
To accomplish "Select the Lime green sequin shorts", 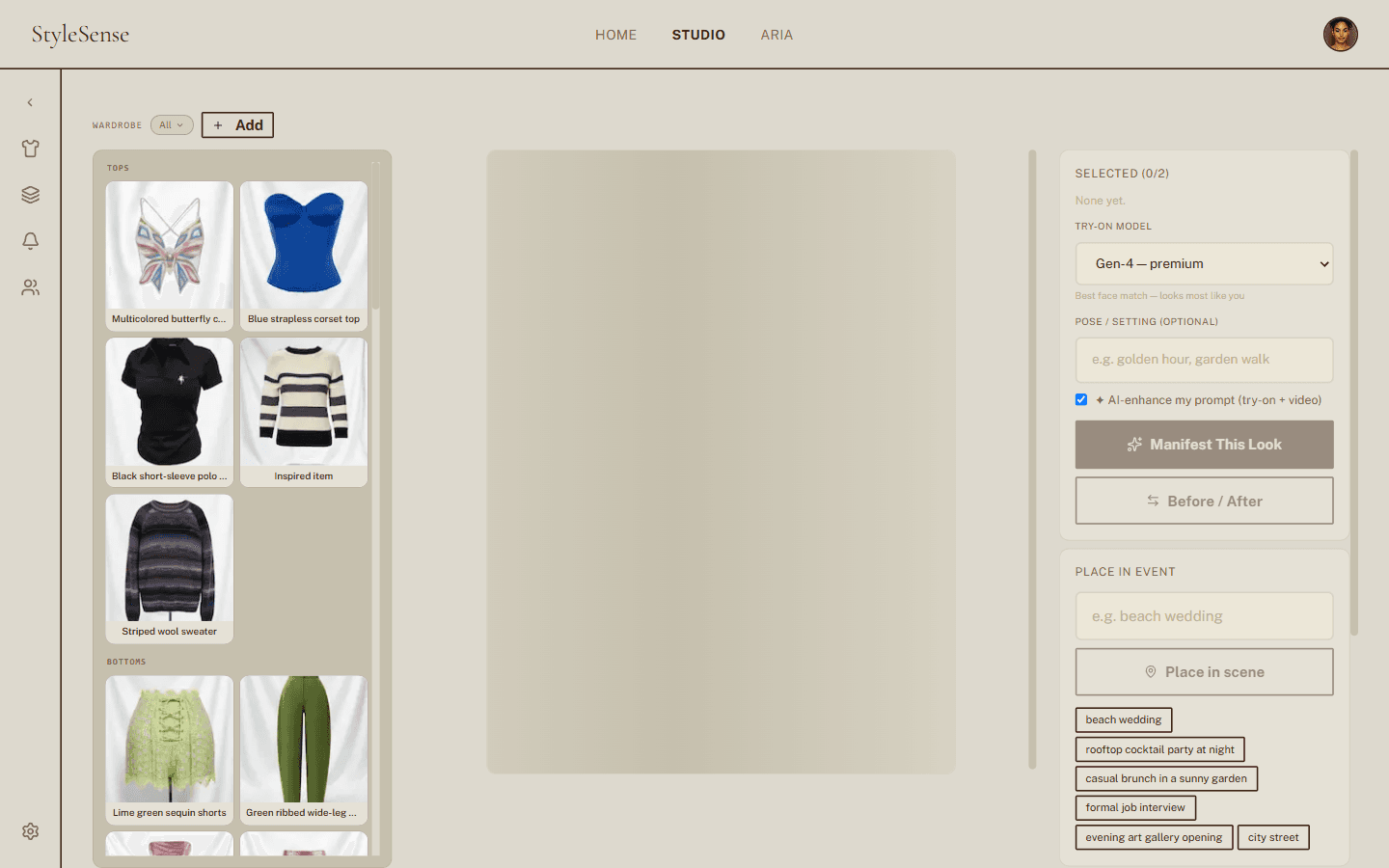I will click(x=170, y=749).
